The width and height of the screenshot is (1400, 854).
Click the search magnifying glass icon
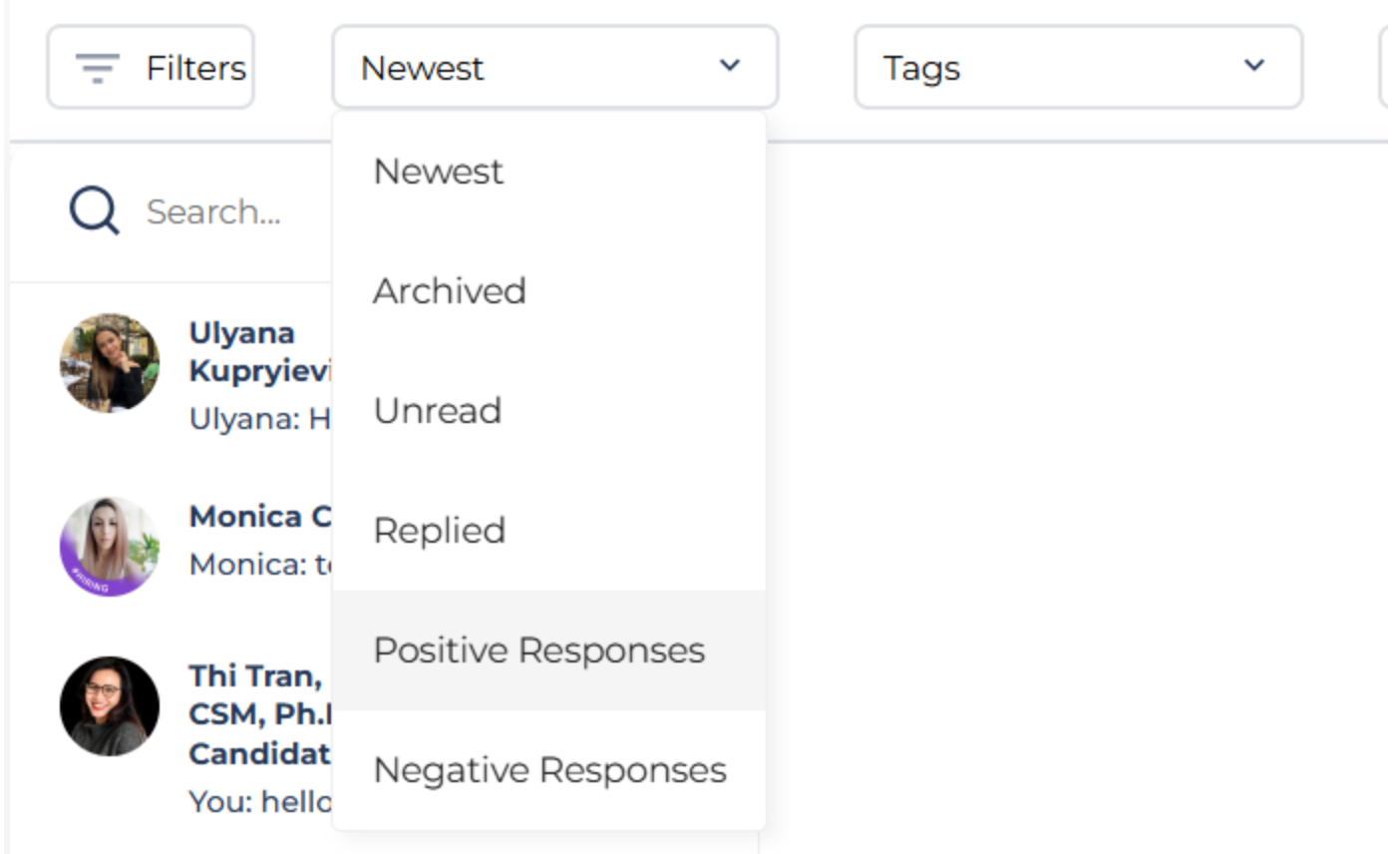coord(93,211)
